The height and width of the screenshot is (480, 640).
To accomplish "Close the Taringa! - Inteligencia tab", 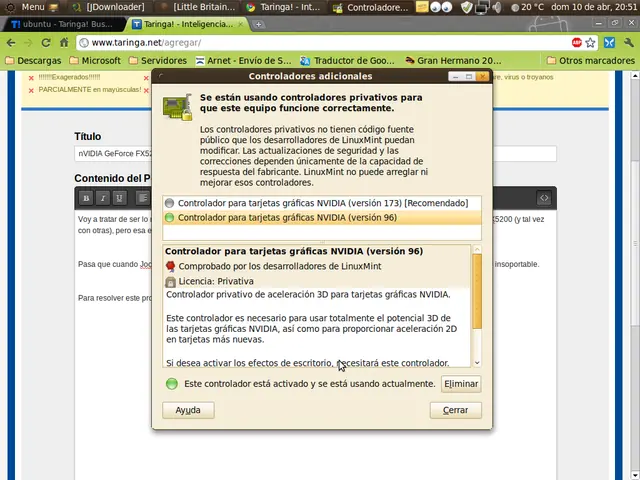I will point(240,24).
